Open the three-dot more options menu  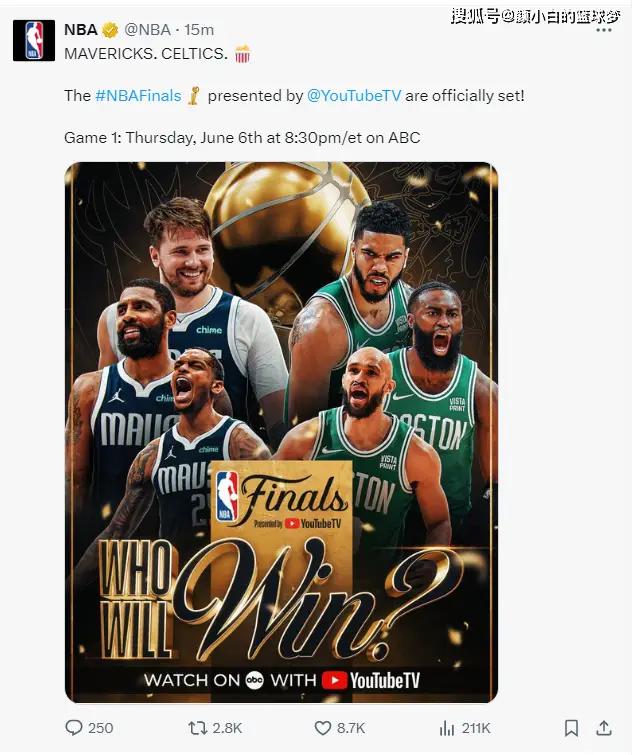coord(604,30)
